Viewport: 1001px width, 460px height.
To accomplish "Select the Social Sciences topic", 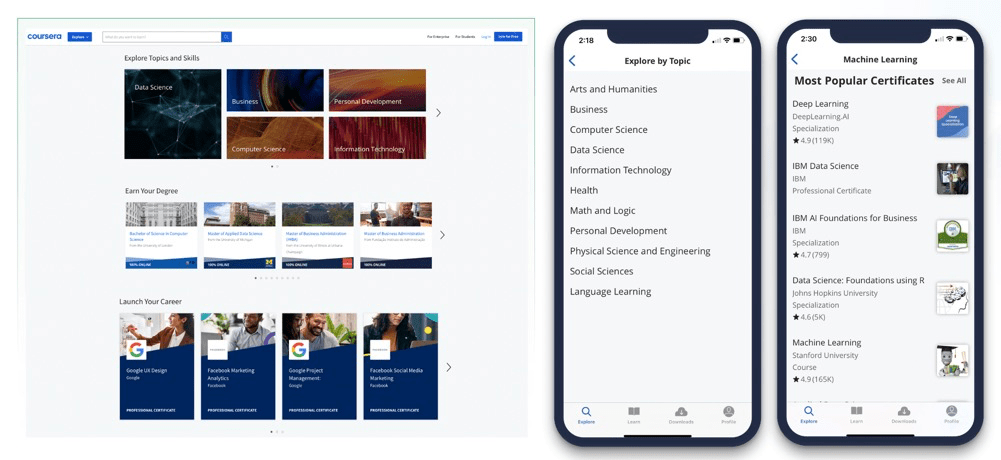I will (601, 271).
